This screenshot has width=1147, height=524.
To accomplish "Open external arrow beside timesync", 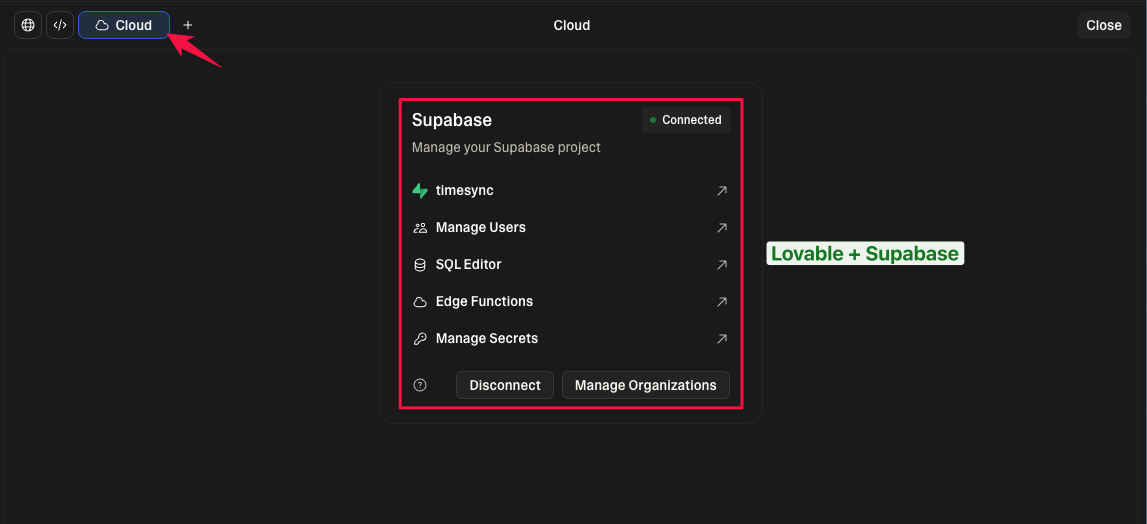I will 722,190.
